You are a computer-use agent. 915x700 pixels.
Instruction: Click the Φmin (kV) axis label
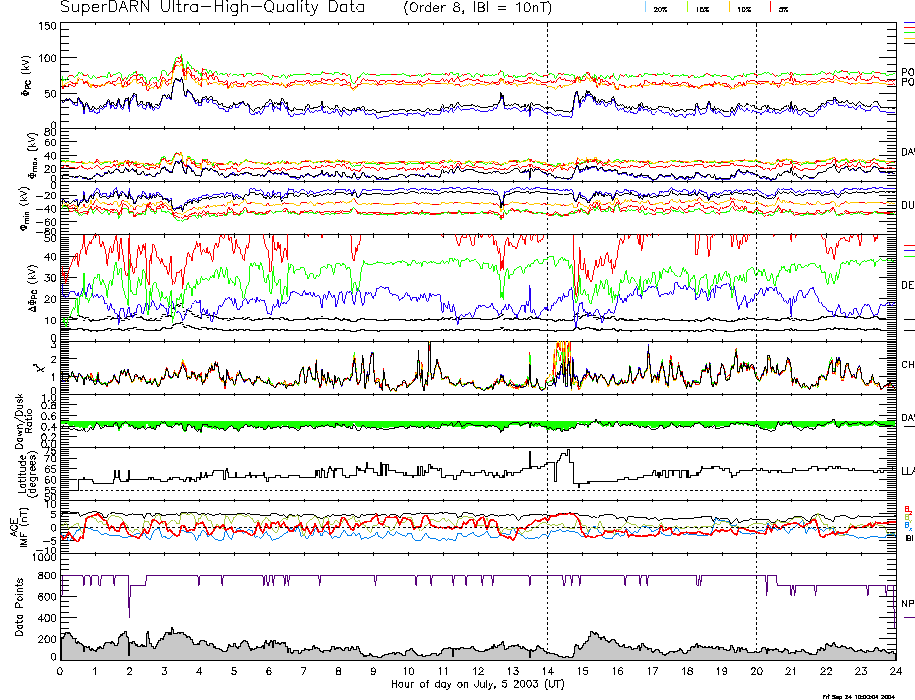[26, 209]
